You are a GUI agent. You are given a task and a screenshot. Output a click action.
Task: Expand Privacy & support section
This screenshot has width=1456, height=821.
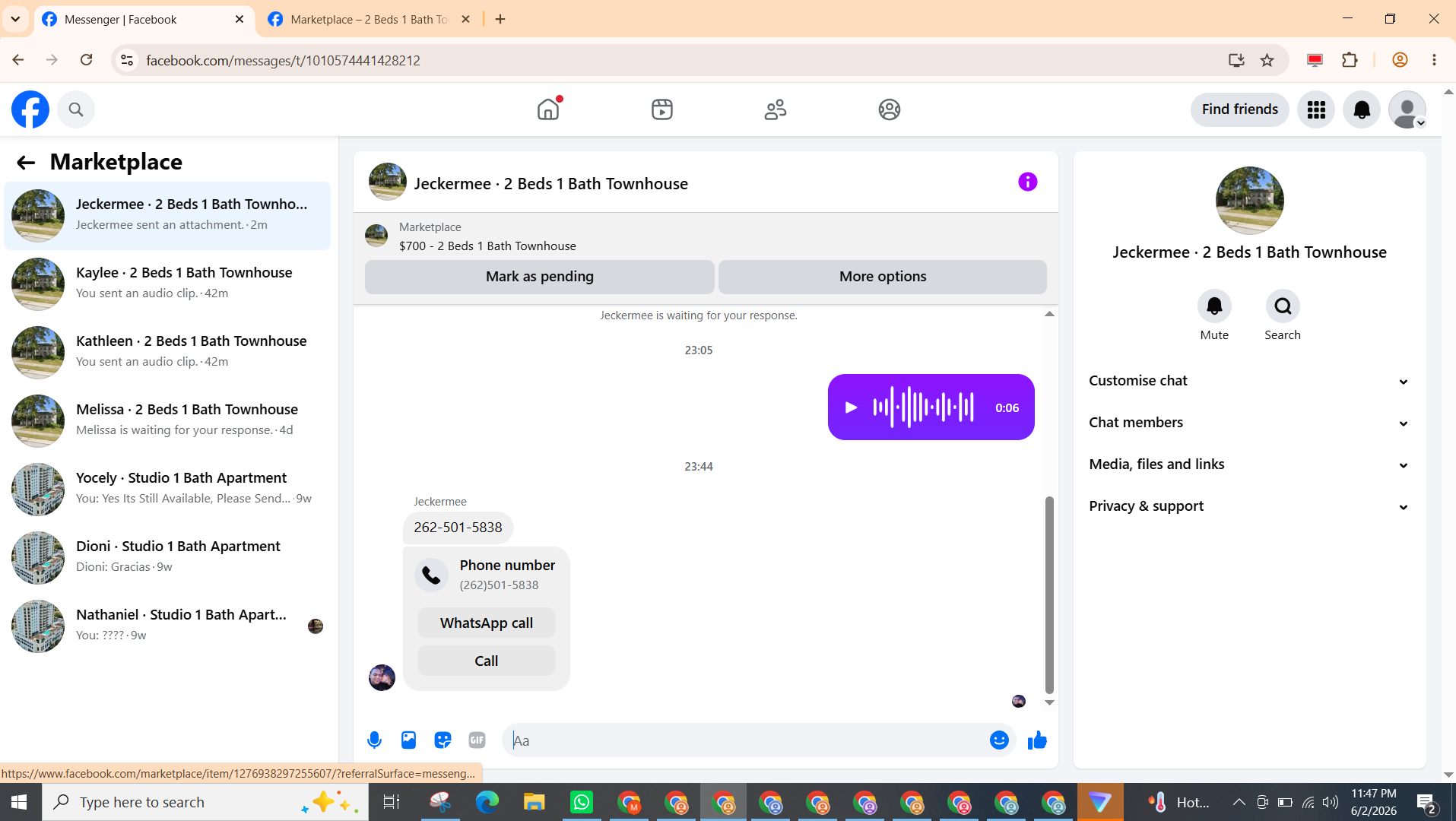pyautogui.click(x=1249, y=506)
